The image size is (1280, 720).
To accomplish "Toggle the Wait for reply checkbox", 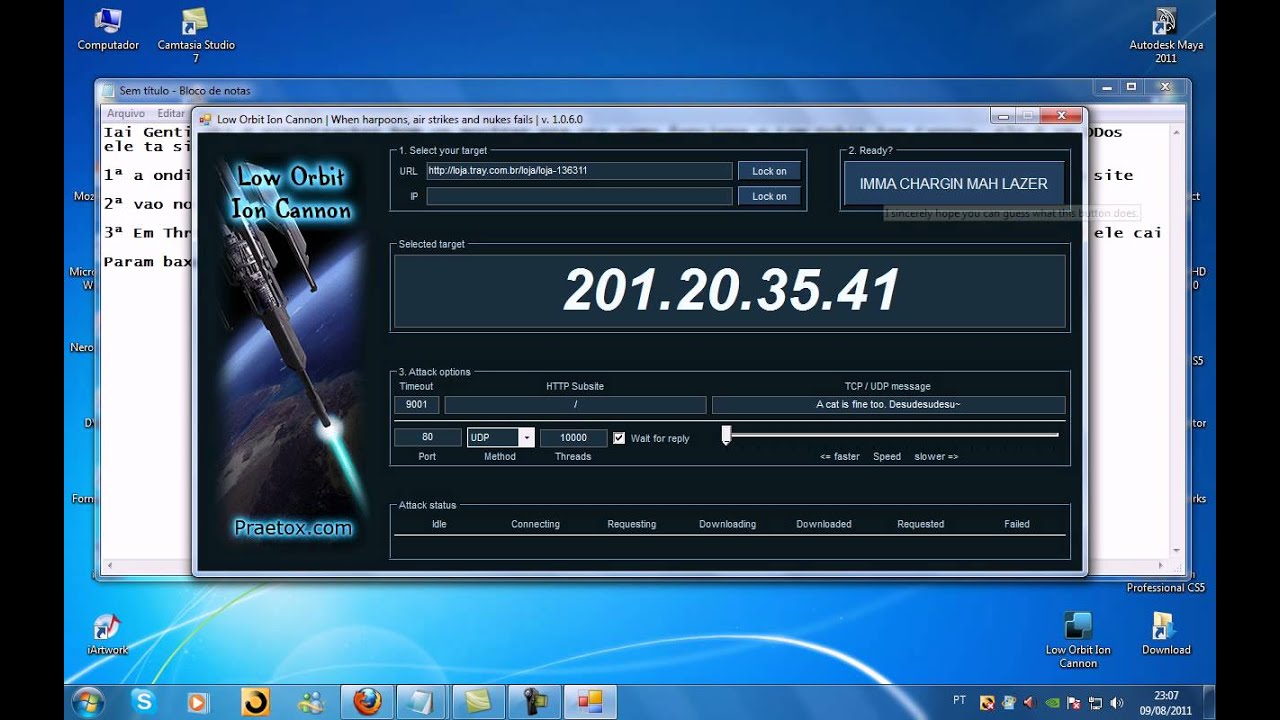I will (619, 438).
